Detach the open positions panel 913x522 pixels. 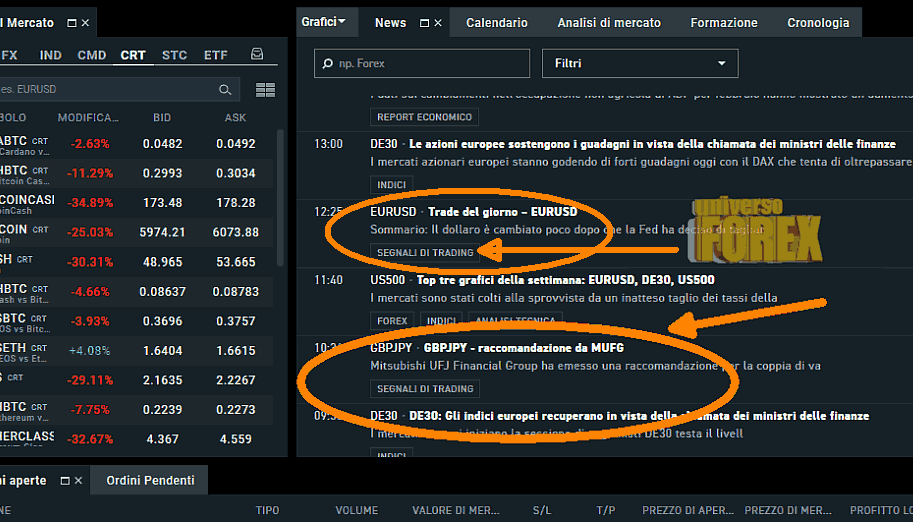click(64, 481)
